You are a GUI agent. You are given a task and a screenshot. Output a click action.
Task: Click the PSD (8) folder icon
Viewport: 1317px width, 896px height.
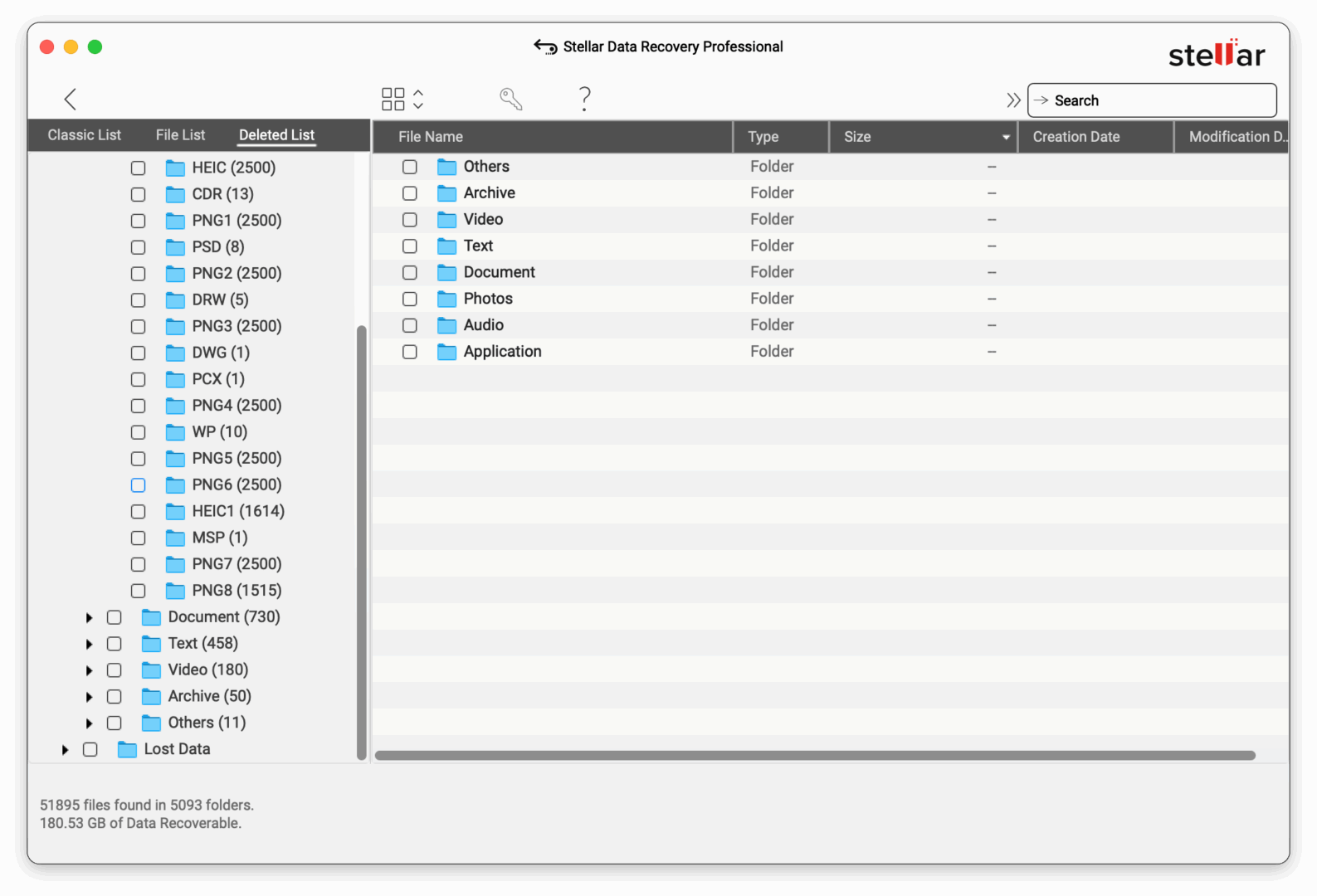[175, 247]
